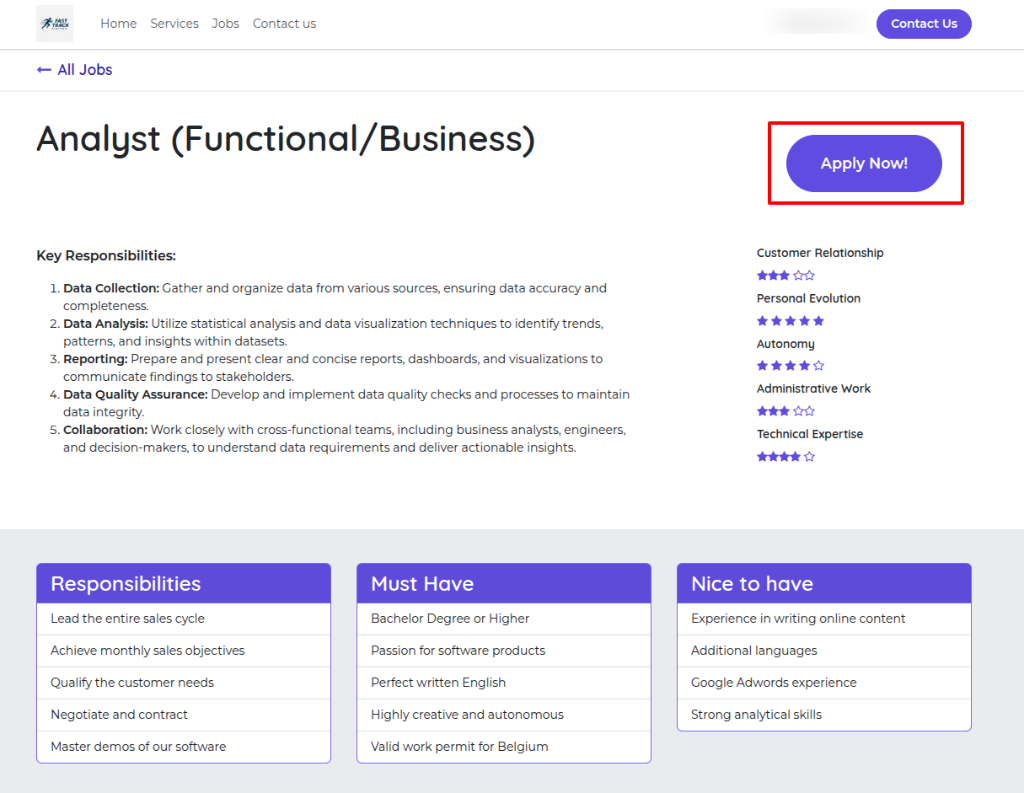This screenshot has height=793, width=1024.
Task: Click the Must Have card header
Action: pyautogui.click(x=503, y=584)
